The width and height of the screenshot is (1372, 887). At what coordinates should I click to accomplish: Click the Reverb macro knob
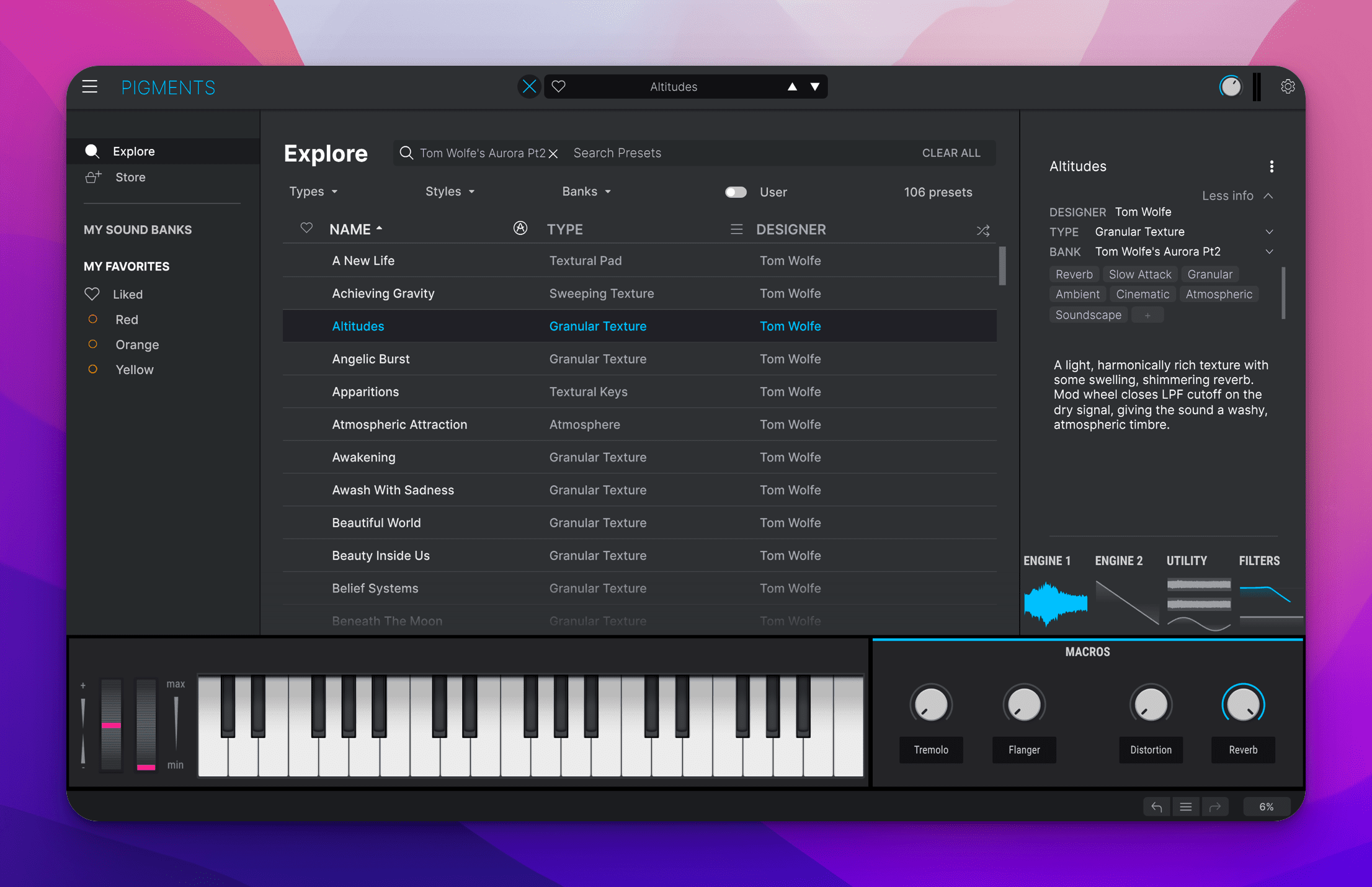click(x=1243, y=704)
